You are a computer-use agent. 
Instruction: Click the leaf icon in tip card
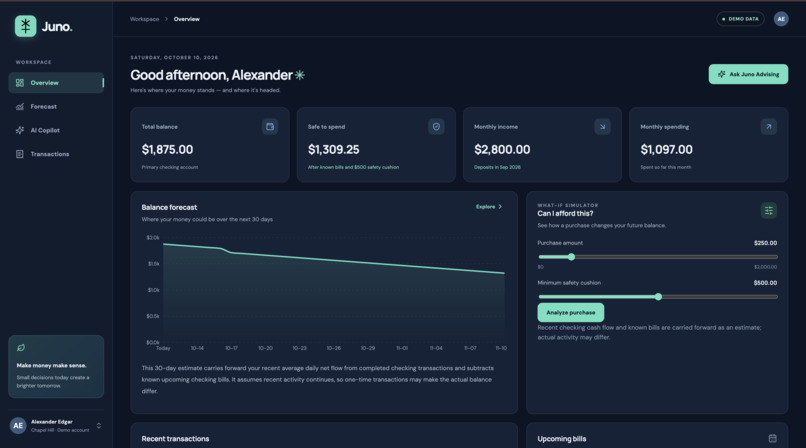click(x=21, y=348)
